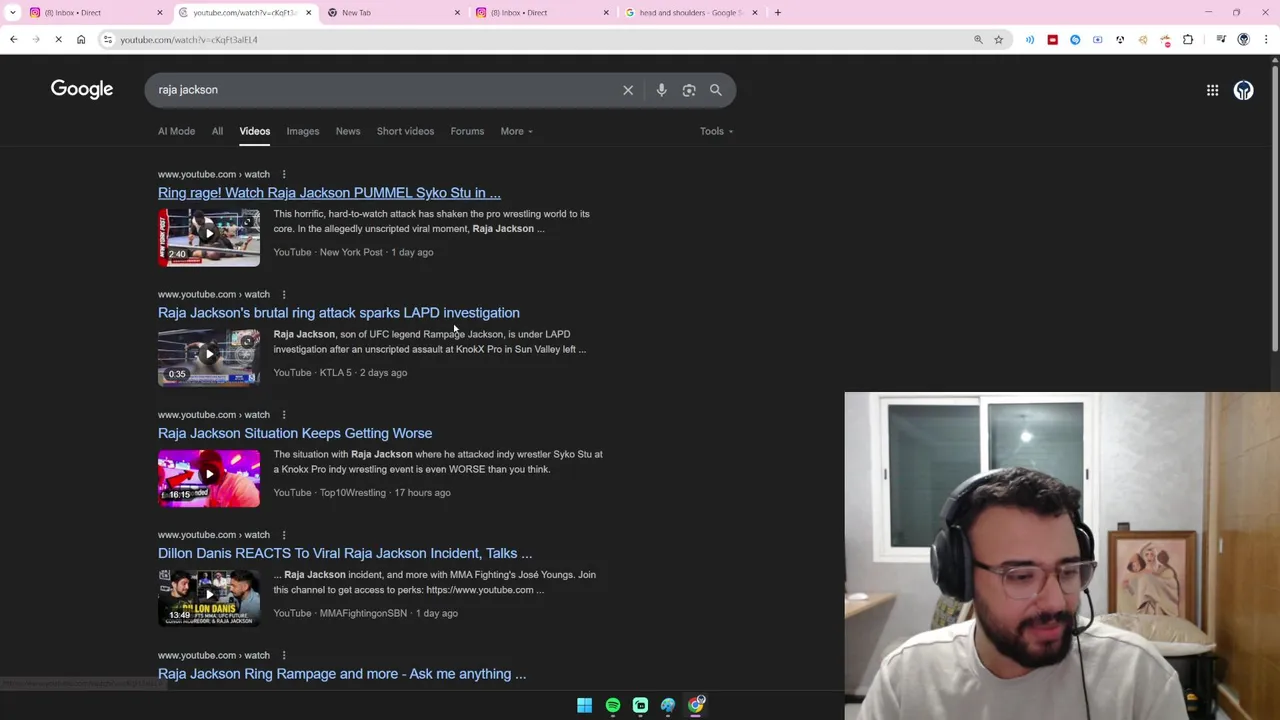Open three-dot options for the Ring rage result

284,174
